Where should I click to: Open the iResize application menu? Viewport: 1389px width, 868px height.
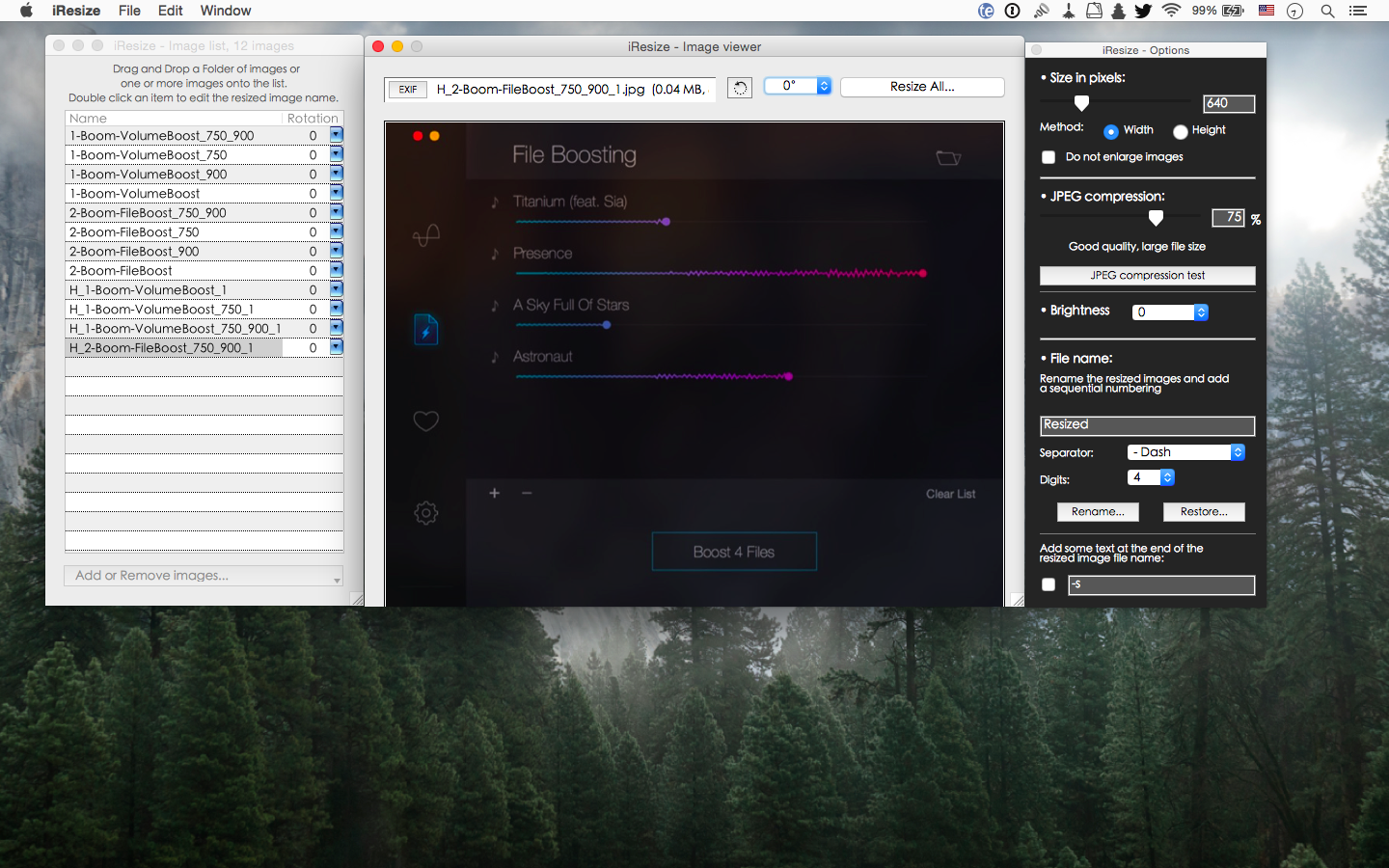76,11
